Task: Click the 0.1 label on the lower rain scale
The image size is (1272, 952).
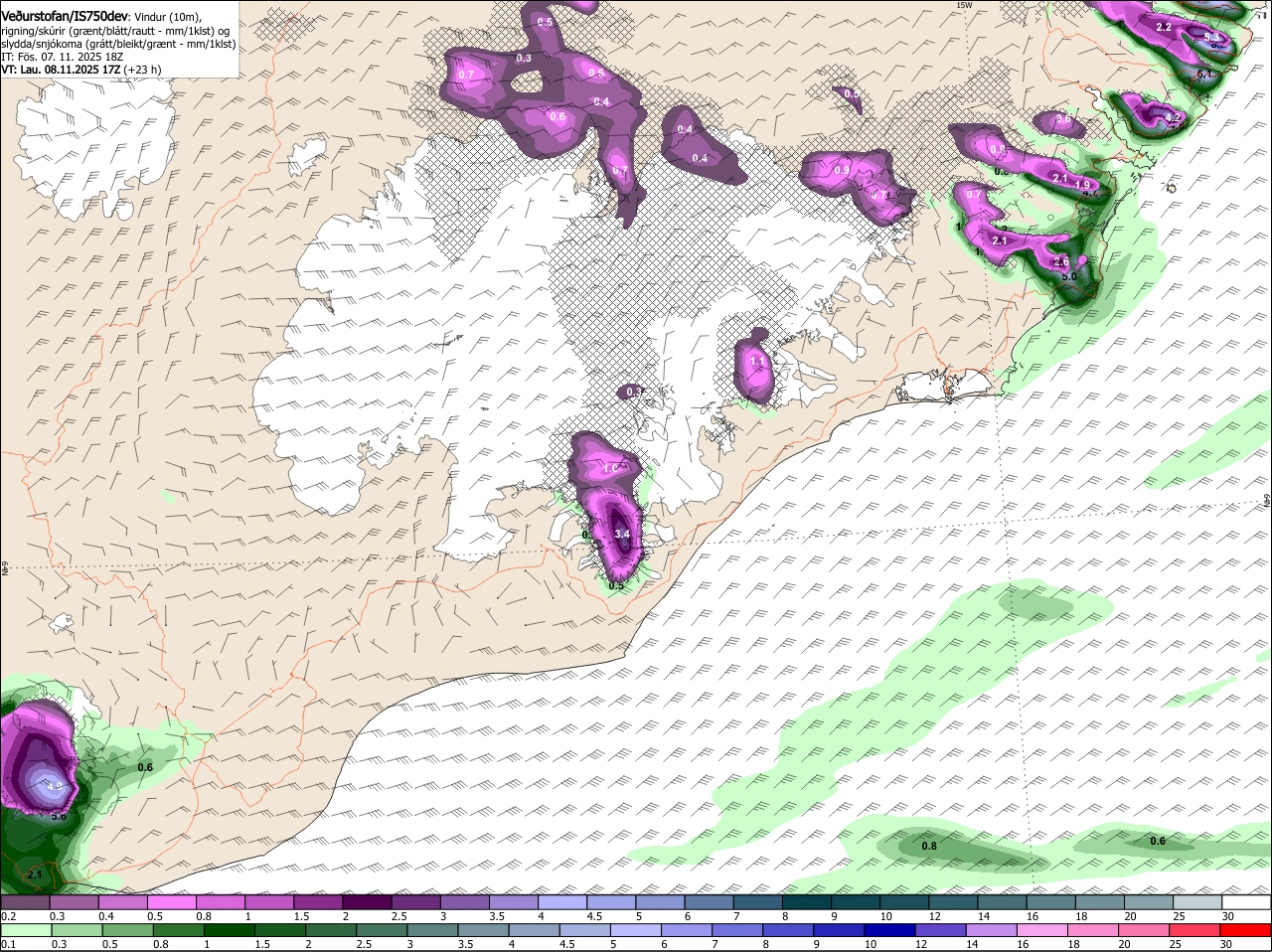Action: click(x=9, y=944)
